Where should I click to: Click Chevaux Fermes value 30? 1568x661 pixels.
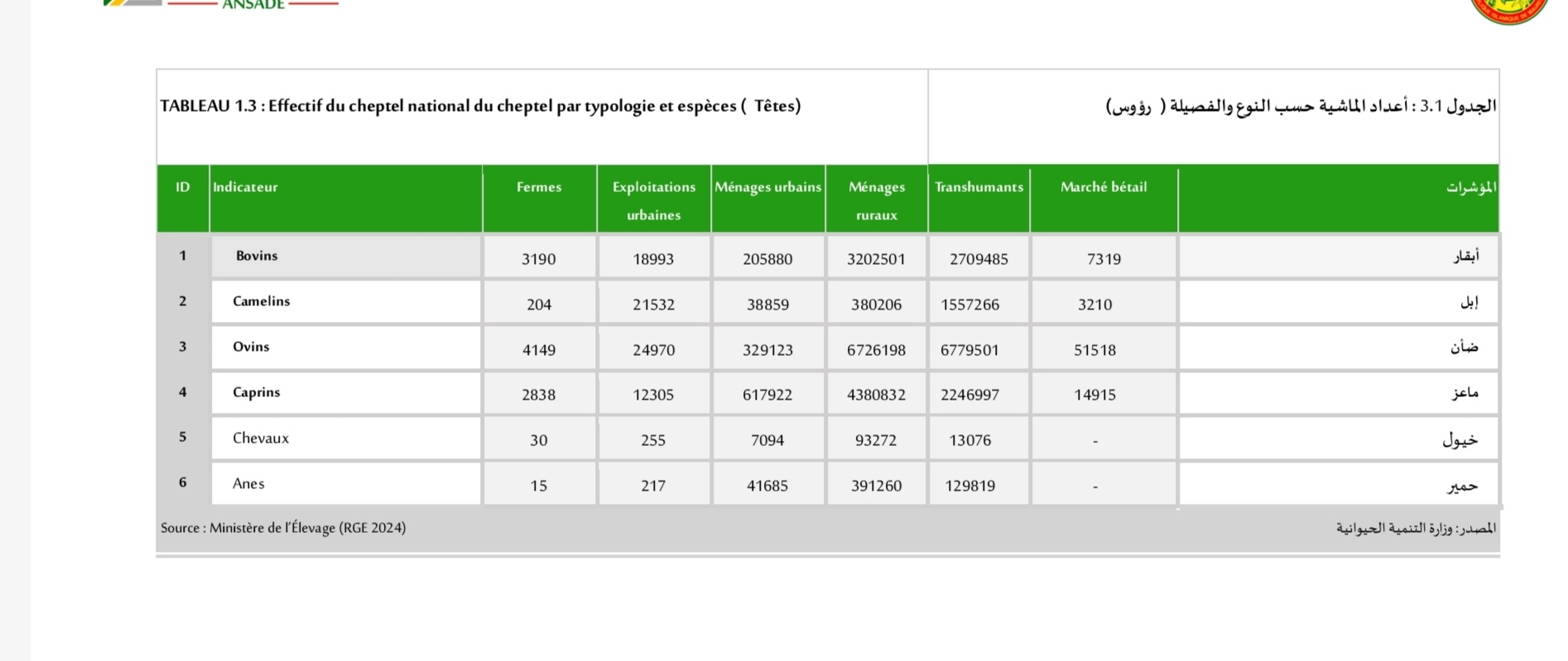tap(539, 440)
